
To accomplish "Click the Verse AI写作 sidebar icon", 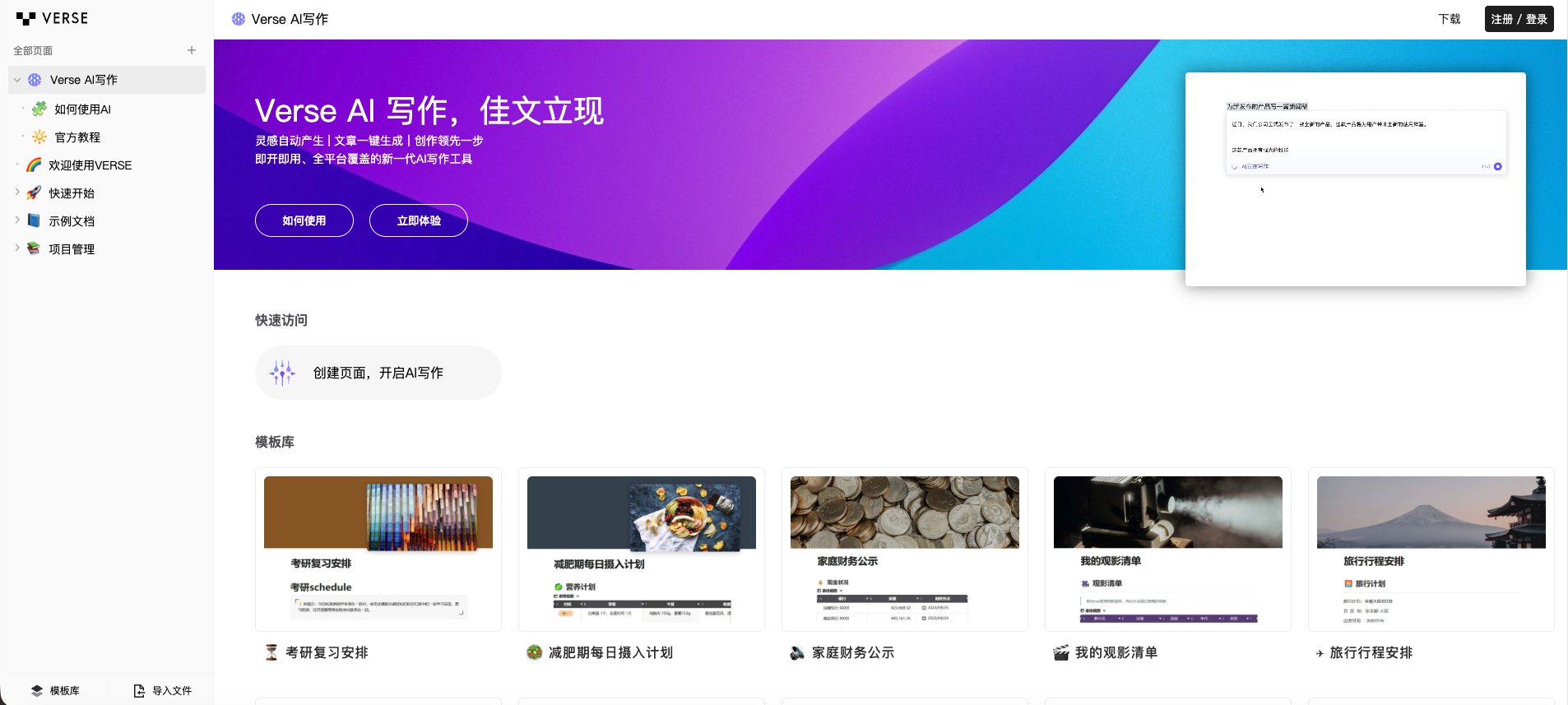I will pyautogui.click(x=35, y=80).
